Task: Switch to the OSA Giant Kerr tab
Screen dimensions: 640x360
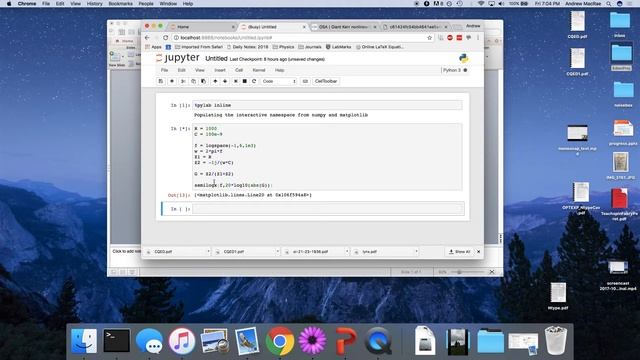Action: click(x=343, y=27)
